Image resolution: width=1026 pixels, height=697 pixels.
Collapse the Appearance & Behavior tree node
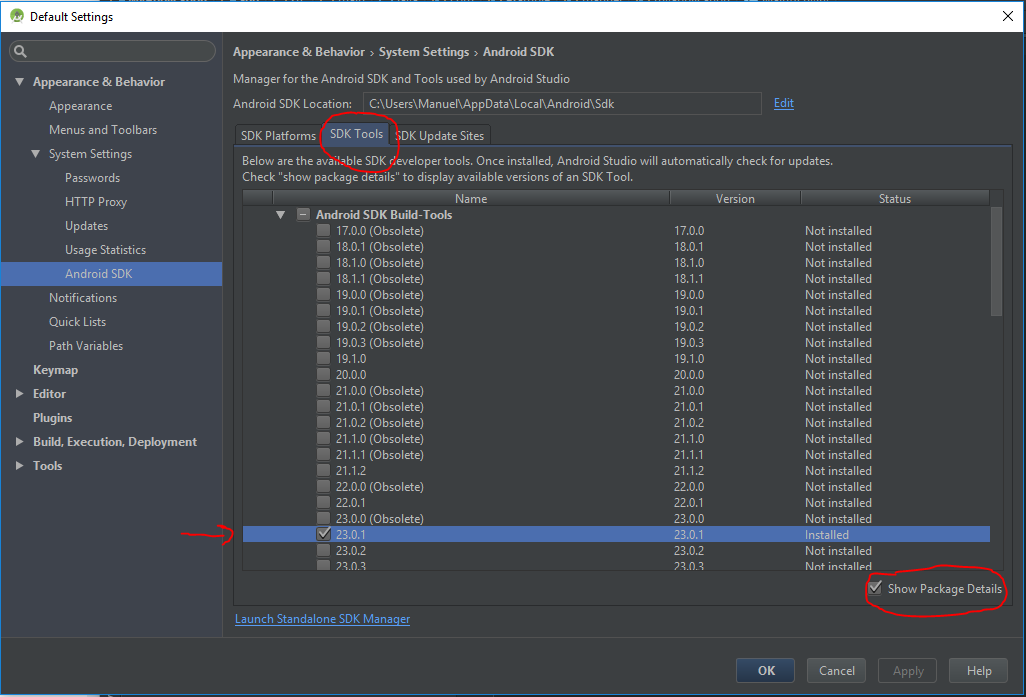20,81
